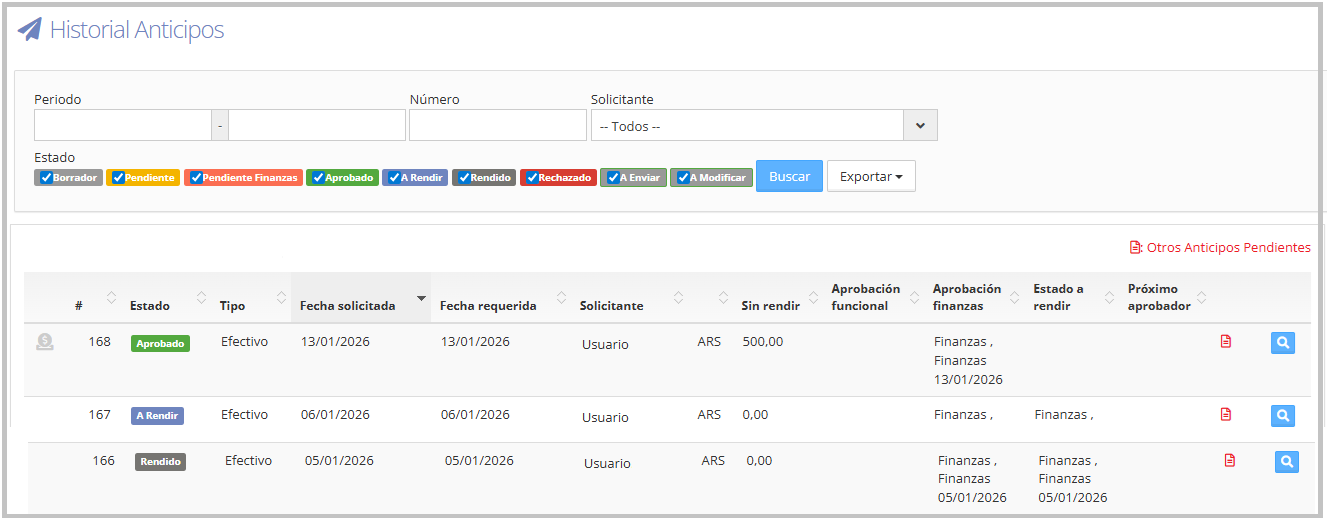Viewport: 1327px width, 518px height.
Task: Click the Periodo start date field
Action: click(123, 125)
